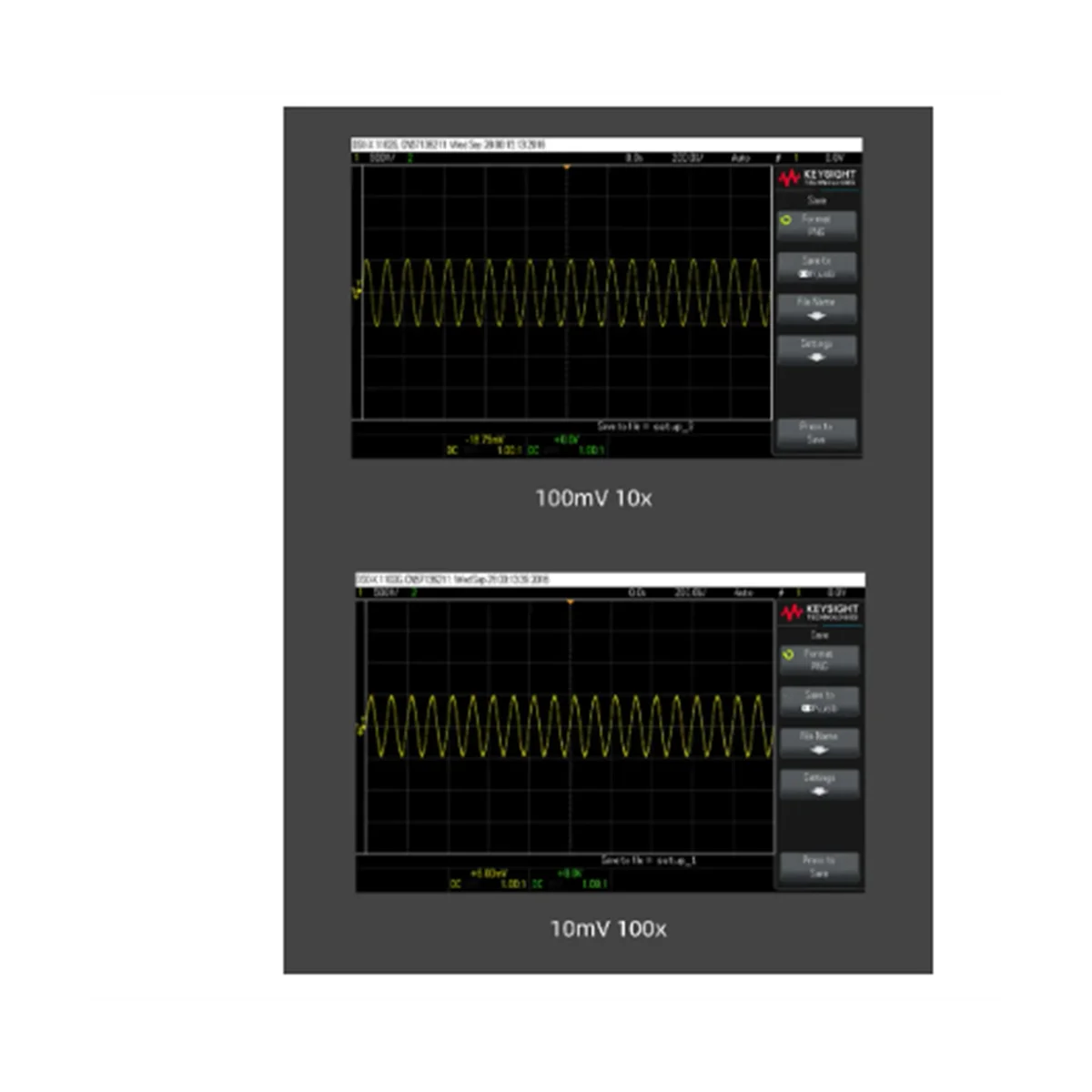
Task: Open the Save to softkey in the bottom scope
Action: 820,701
